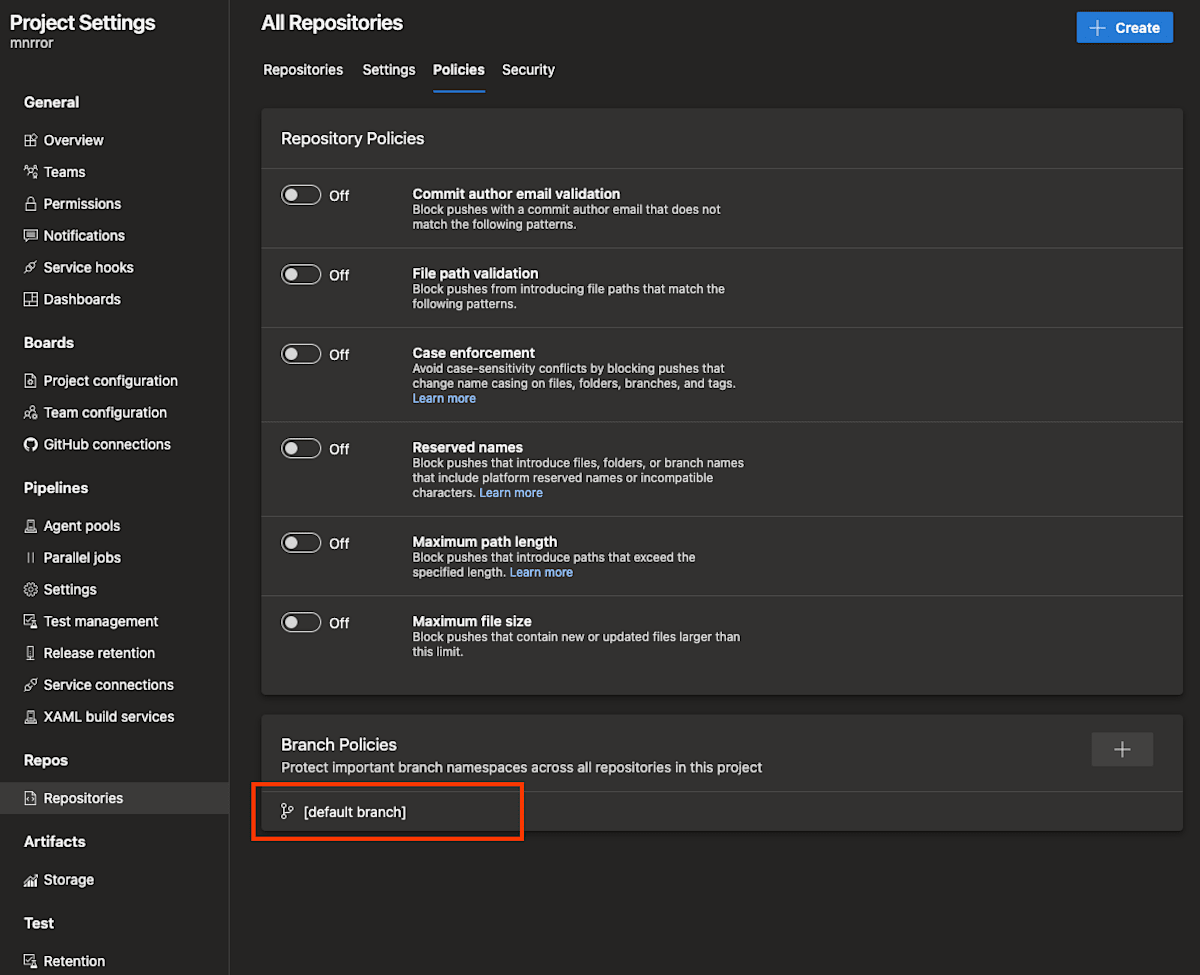
Task: Click the Service connections icon
Action: point(31,685)
